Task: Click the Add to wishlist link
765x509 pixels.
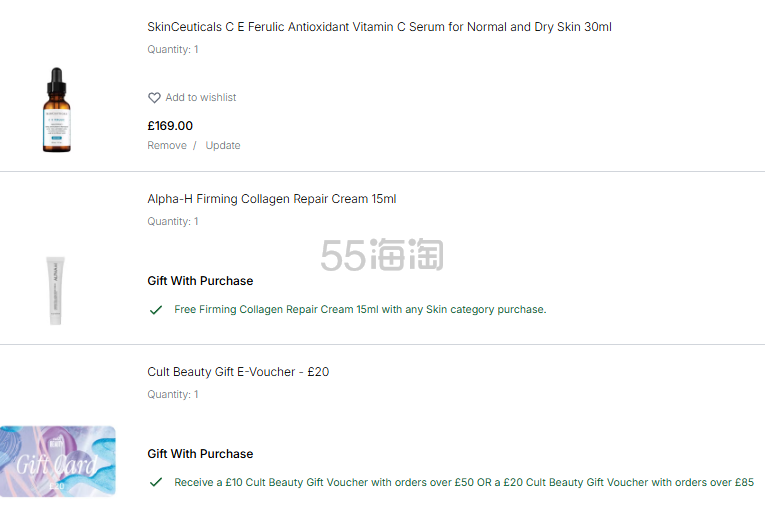Action: [200, 98]
